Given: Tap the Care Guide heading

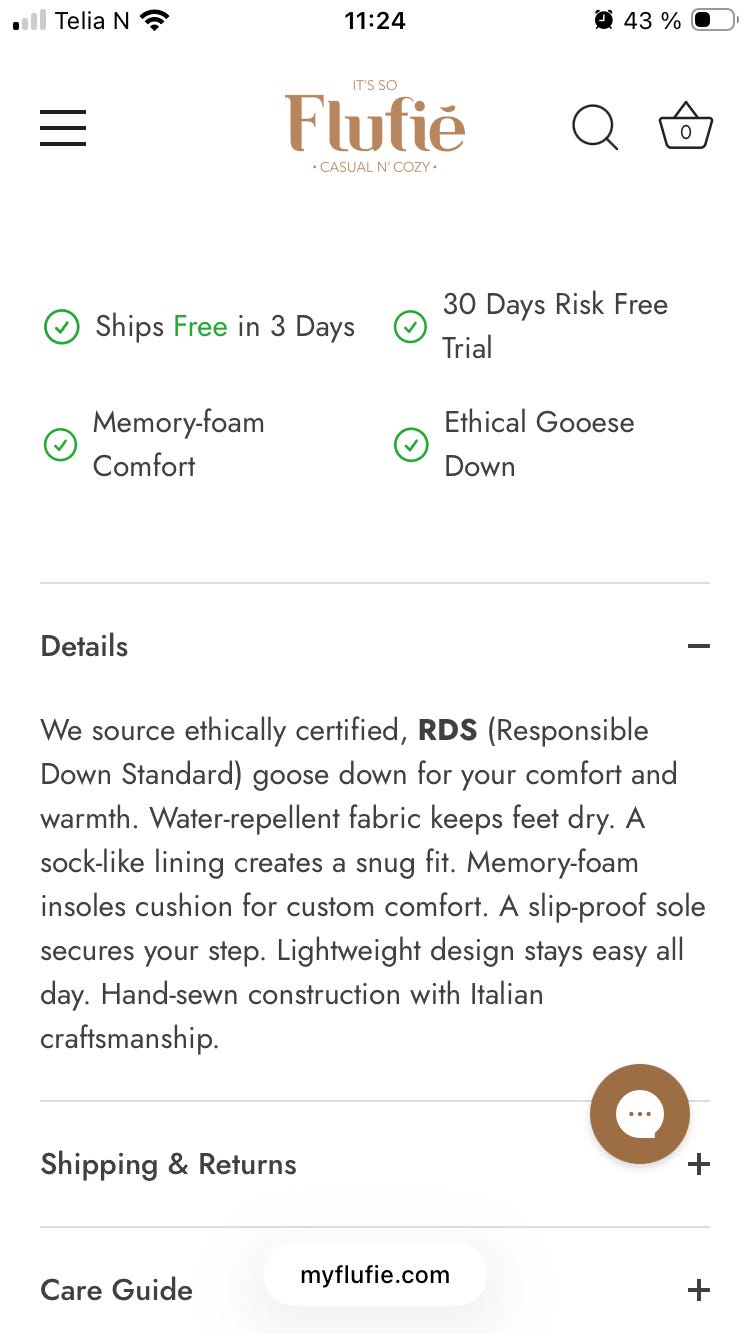Looking at the screenshot, I should pos(116,1290).
